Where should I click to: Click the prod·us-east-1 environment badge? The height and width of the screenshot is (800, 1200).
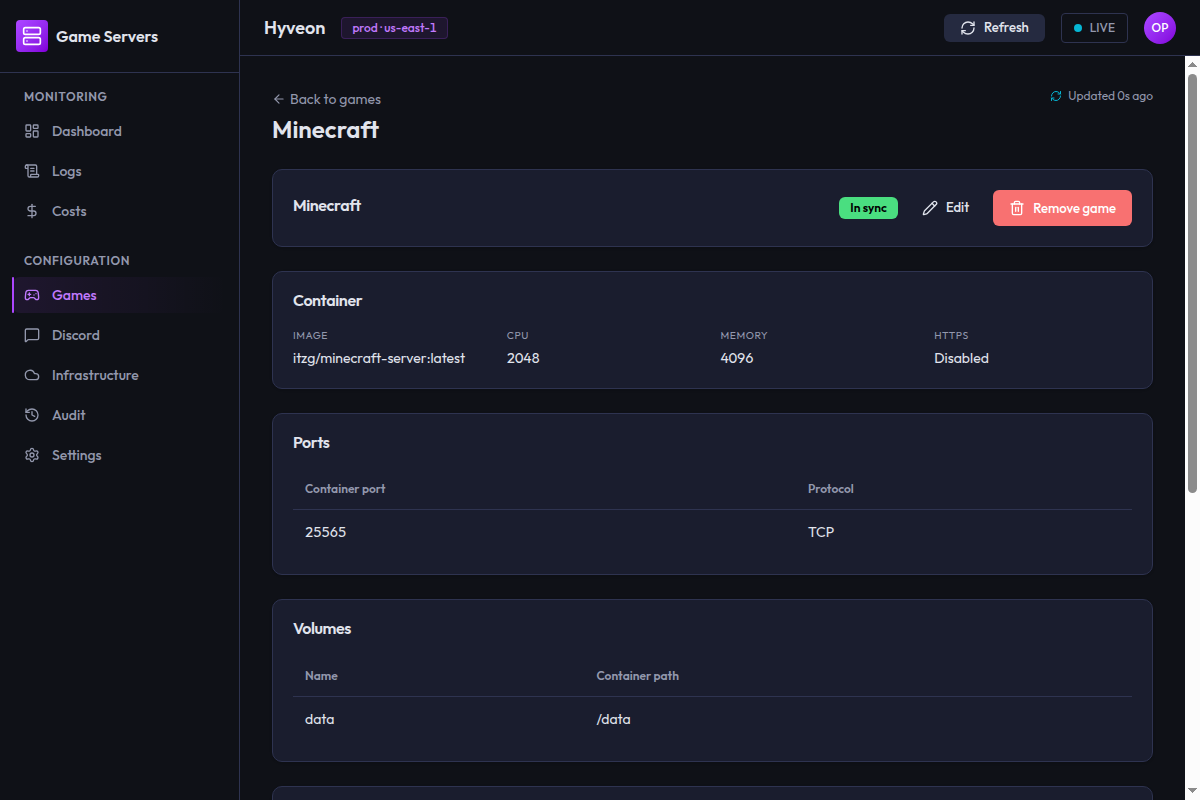click(x=394, y=28)
